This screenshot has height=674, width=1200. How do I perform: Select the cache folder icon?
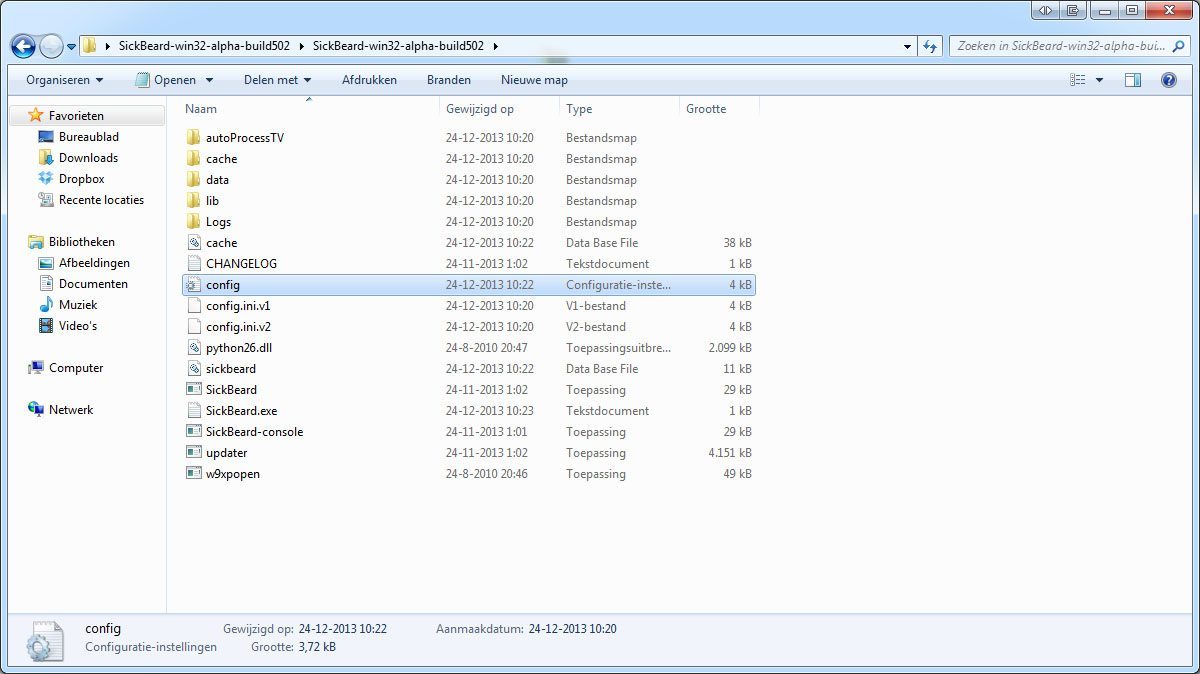pyautogui.click(x=194, y=159)
